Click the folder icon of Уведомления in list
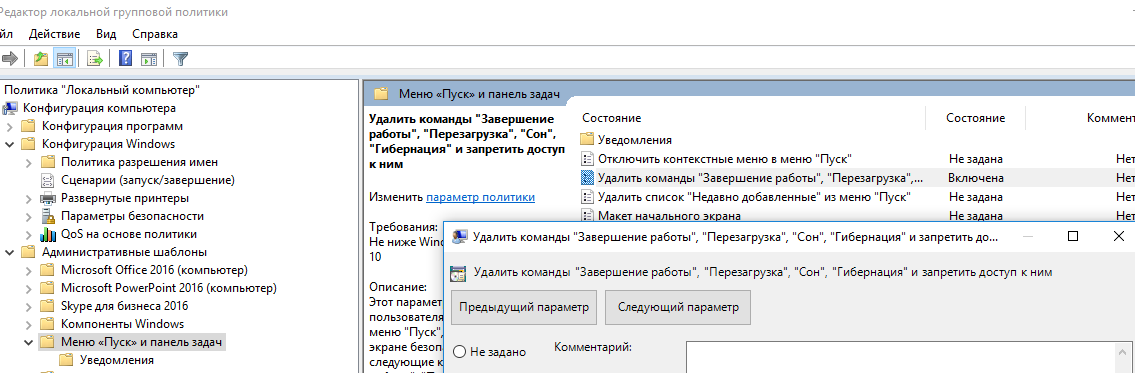The width and height of the screenshot is (1135, 373). point(587,140)
